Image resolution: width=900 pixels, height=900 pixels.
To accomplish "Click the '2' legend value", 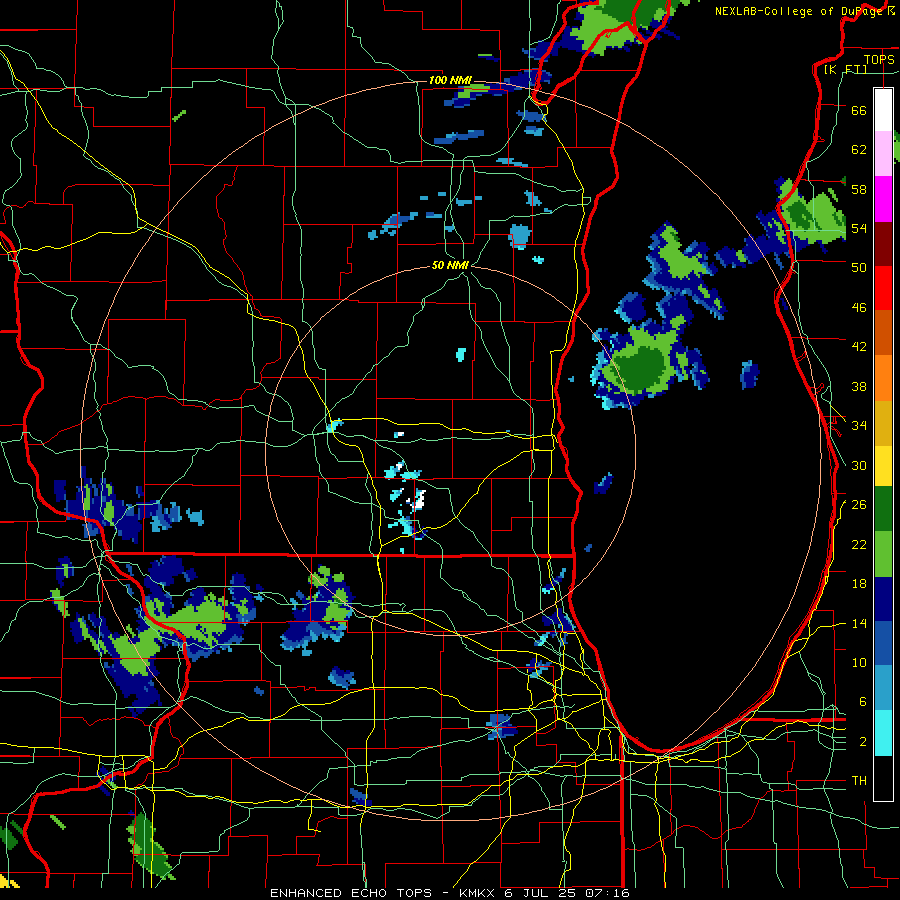I will 863,741.
